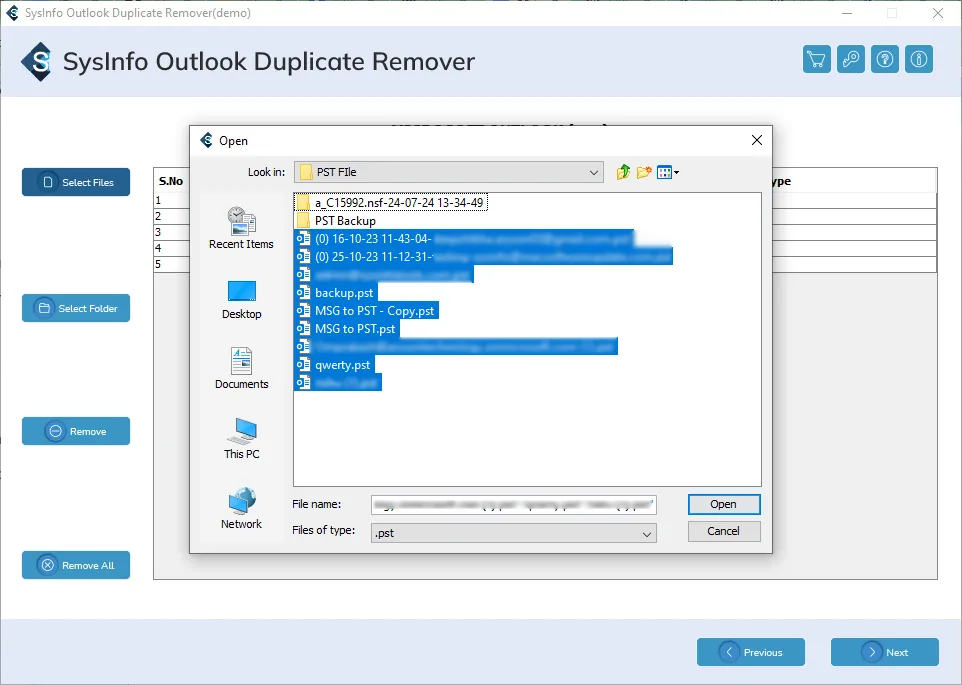Click the SysInfo icon in Open dialog title
The height and width of the screenshot is (685, 962).
(x=207, y=140)
